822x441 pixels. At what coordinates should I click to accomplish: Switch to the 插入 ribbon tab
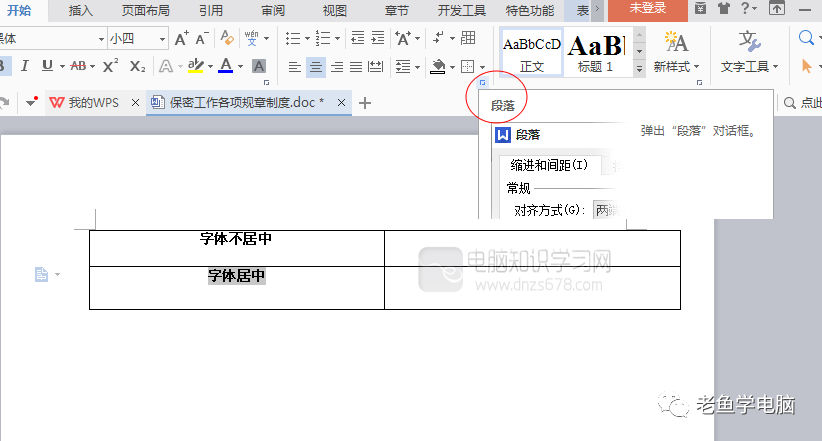(x=82, y=11)
